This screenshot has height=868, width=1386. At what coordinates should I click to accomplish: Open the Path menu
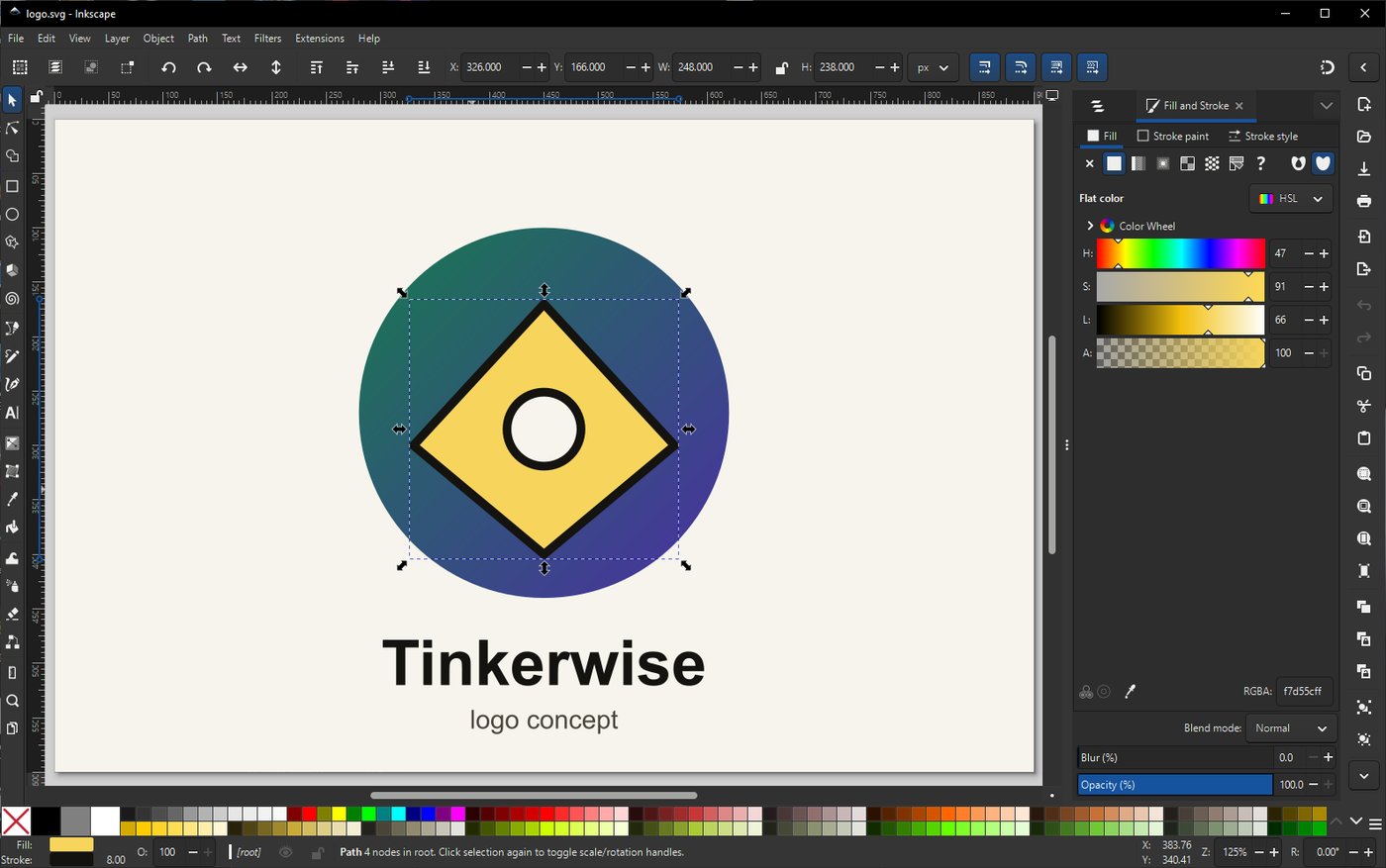198,39
